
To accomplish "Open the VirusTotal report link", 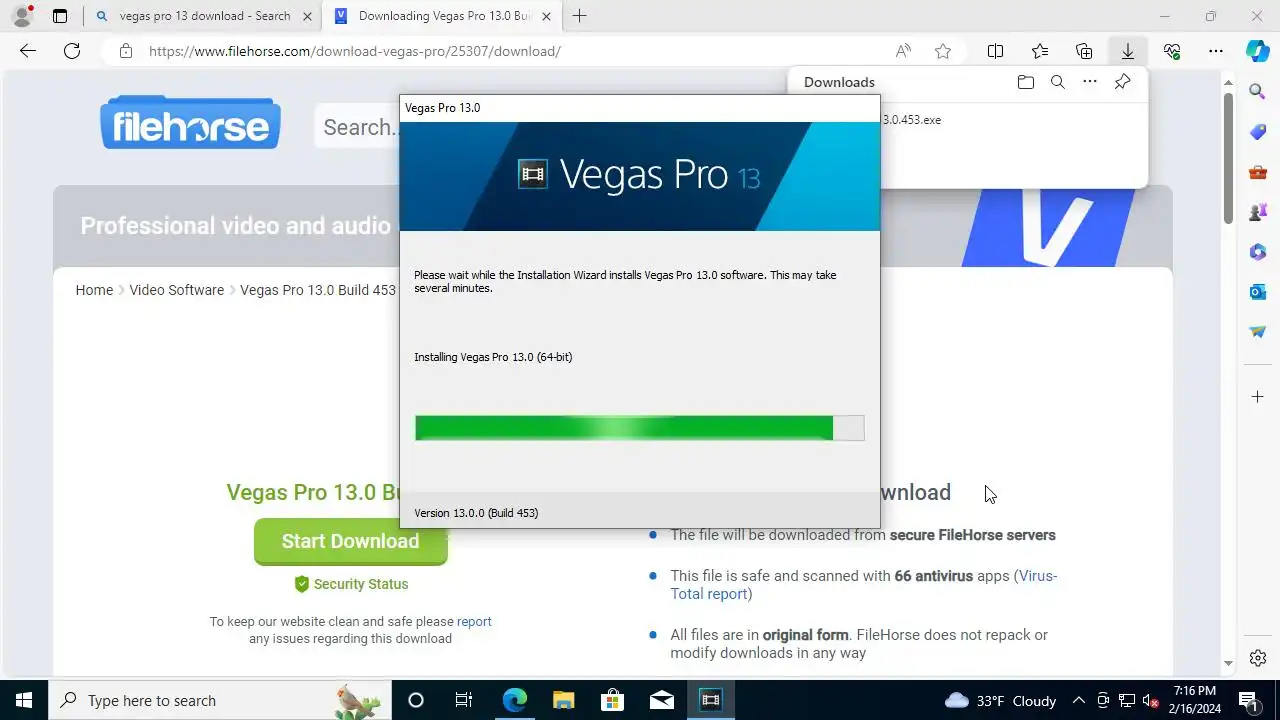I will (x=864, y=585).
